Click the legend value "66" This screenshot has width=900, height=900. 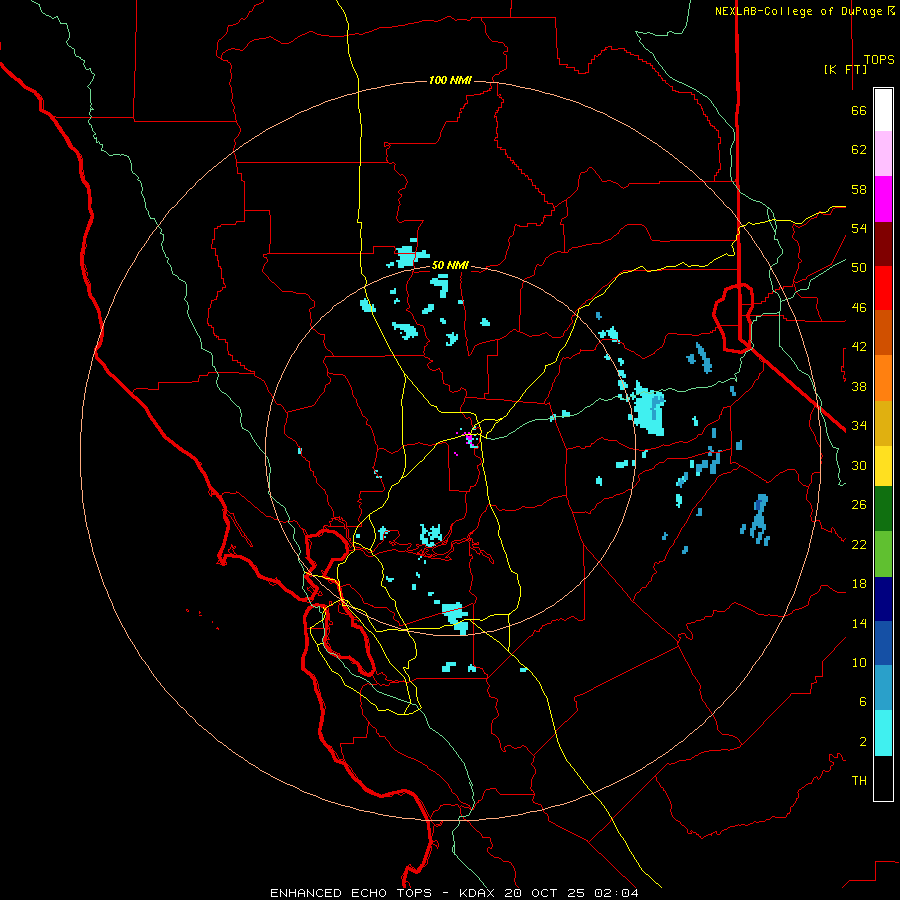click(x=859, y=111)
